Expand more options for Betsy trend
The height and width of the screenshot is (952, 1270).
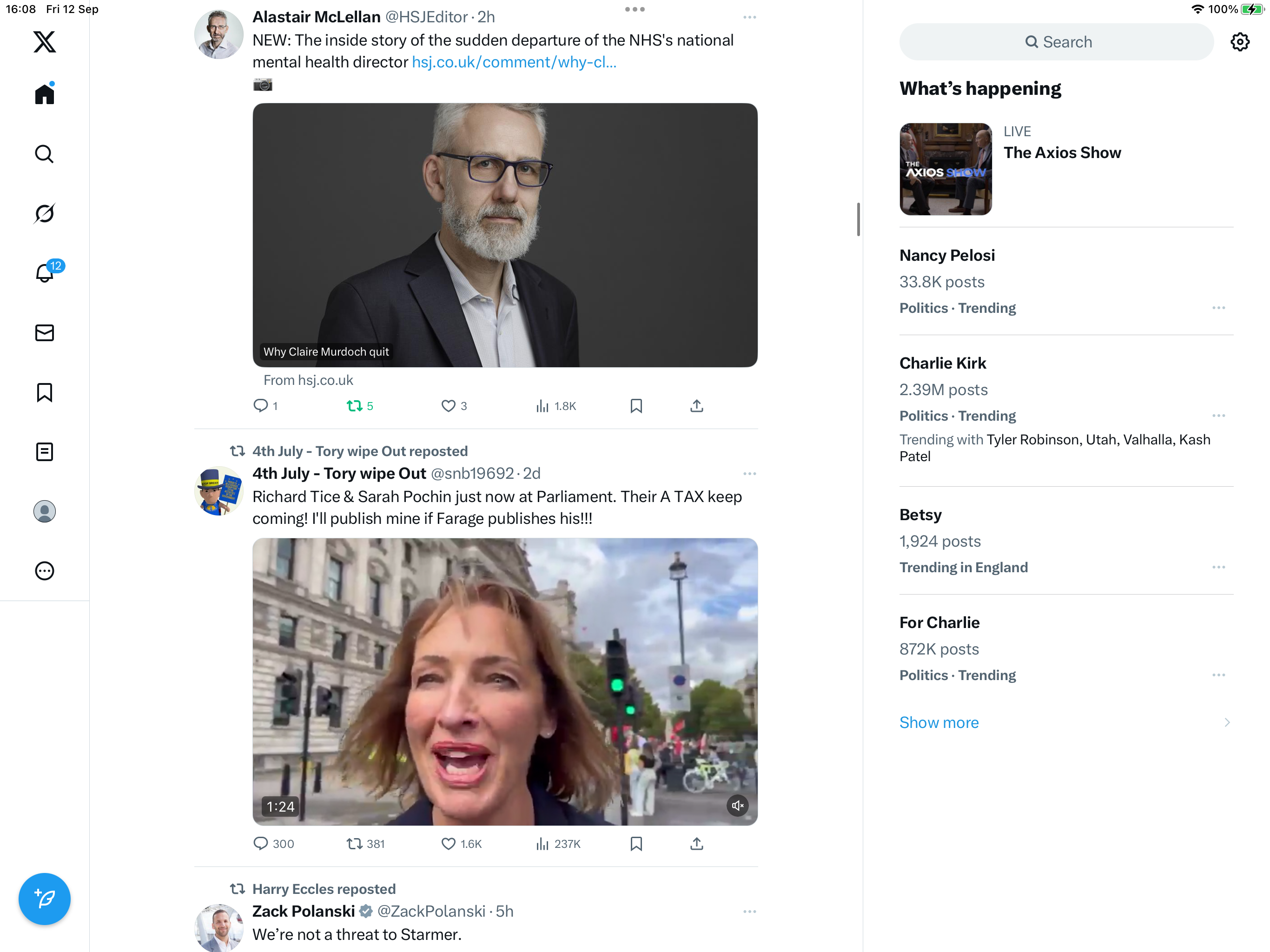(1218, 567)
